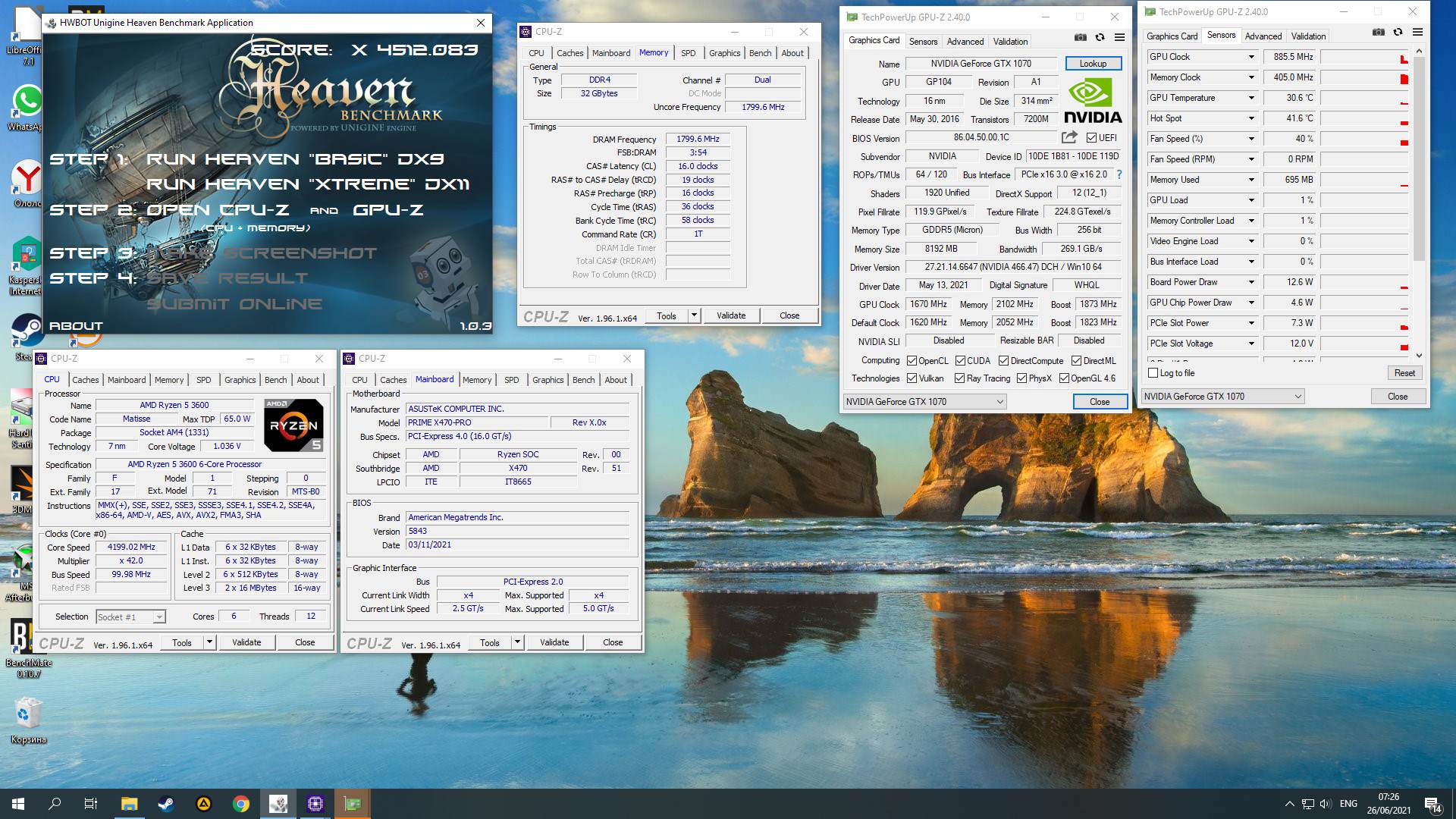The height and width of the screenshot is (819, 1456).
Task: Click Lookup button in GPU-Z
Action: [x=1093, y=64]
